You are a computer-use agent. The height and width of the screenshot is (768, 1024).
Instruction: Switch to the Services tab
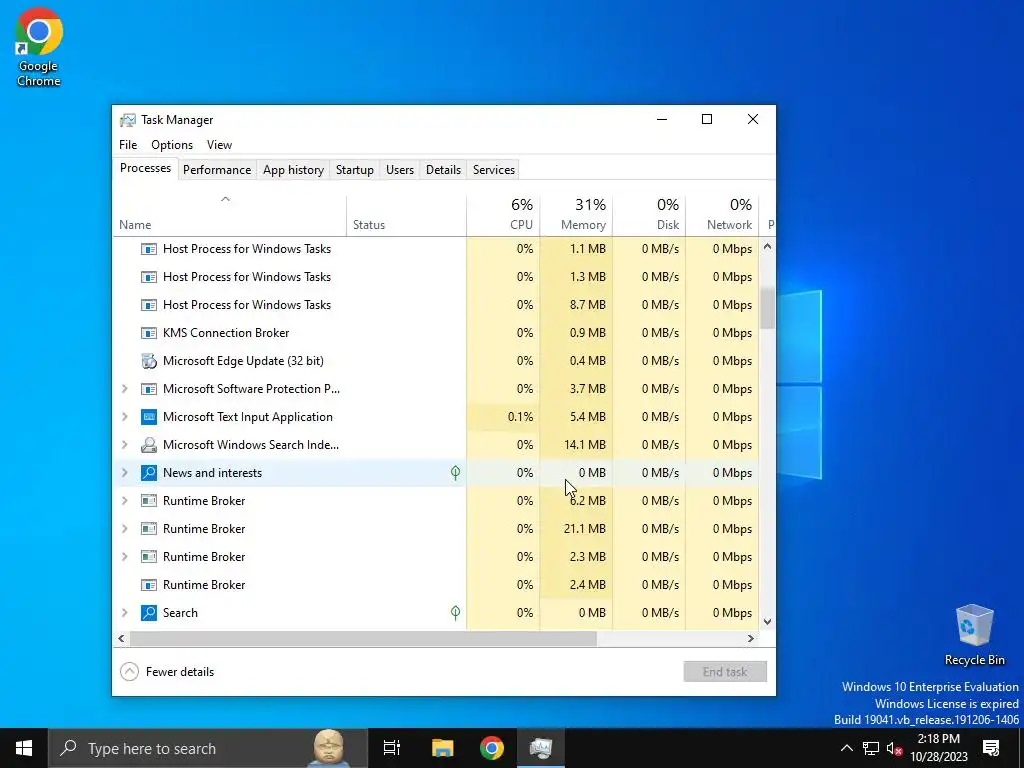(x=494, y=170)
